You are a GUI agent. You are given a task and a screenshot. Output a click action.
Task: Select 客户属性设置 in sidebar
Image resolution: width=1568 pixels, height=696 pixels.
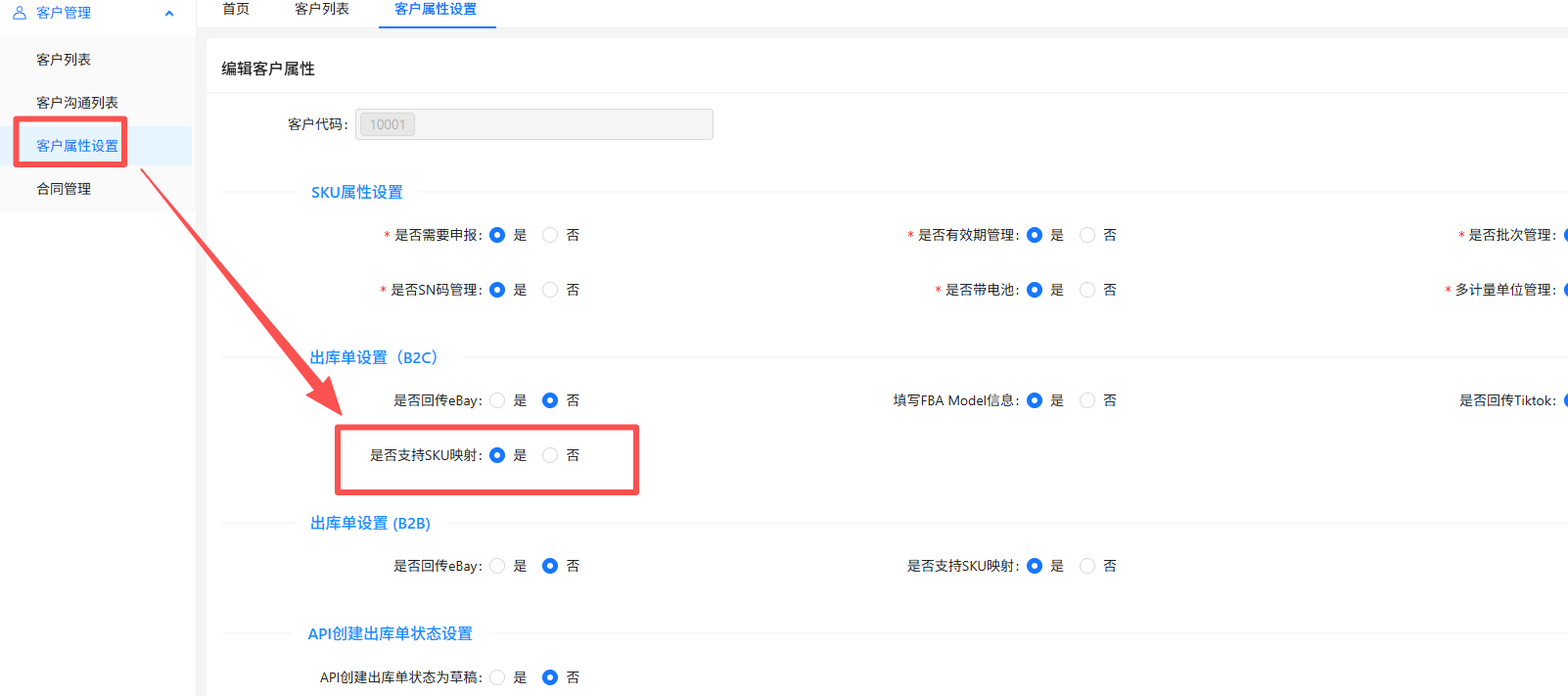77,146
